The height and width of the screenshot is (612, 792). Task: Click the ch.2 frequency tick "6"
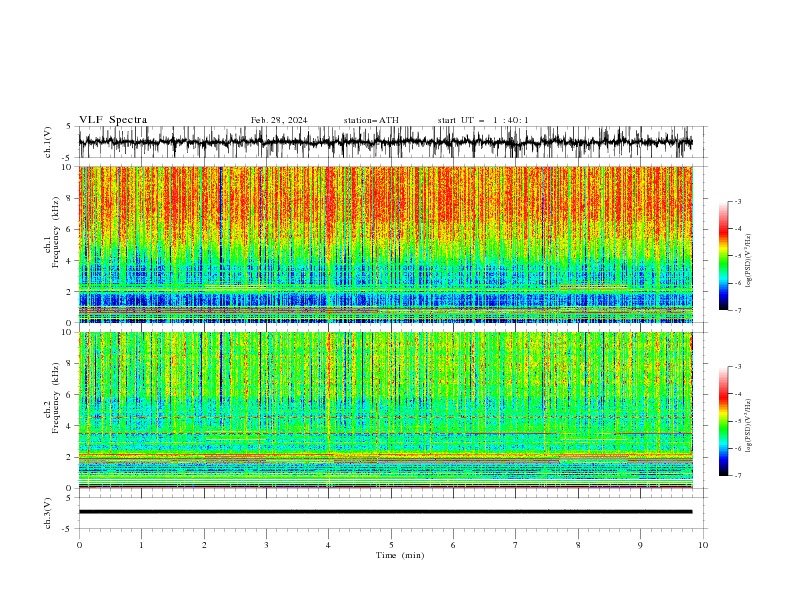tap(70, 395)
